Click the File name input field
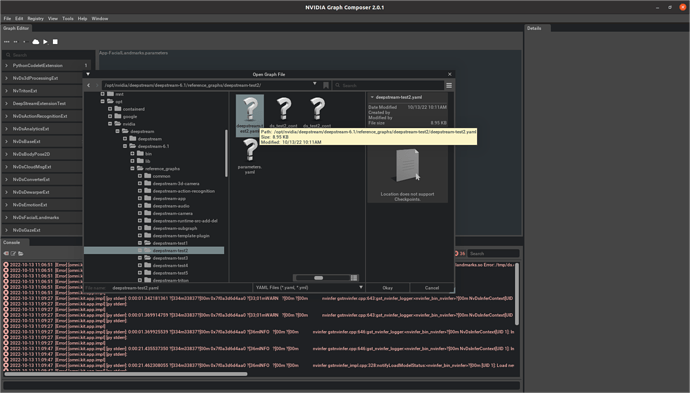The image size is (690, 393). click(x=180, y=288)
